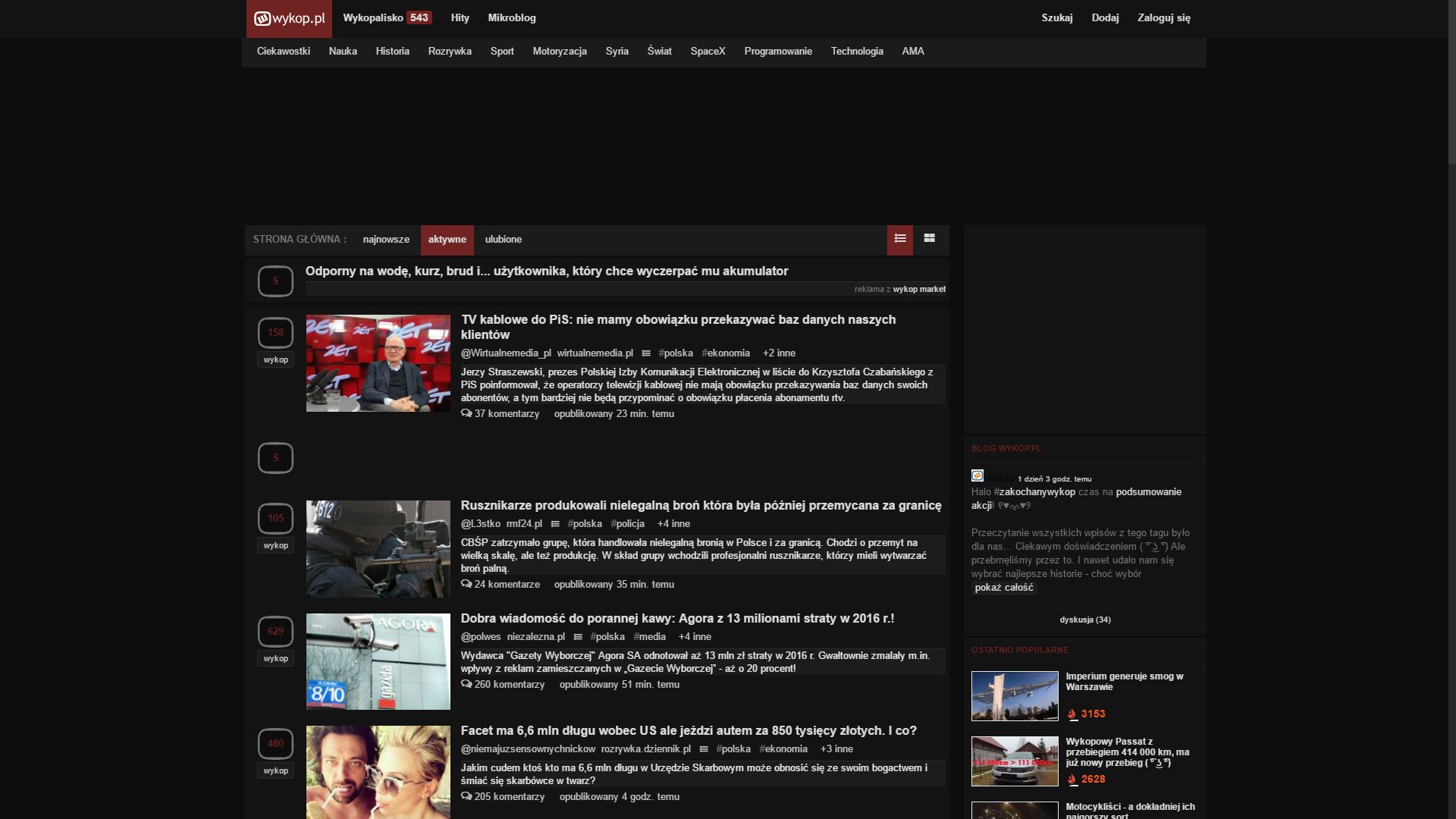This screenshot has width=1456, height=819.
Task: Open Szukaj search
Action: tap(1056, 17)
